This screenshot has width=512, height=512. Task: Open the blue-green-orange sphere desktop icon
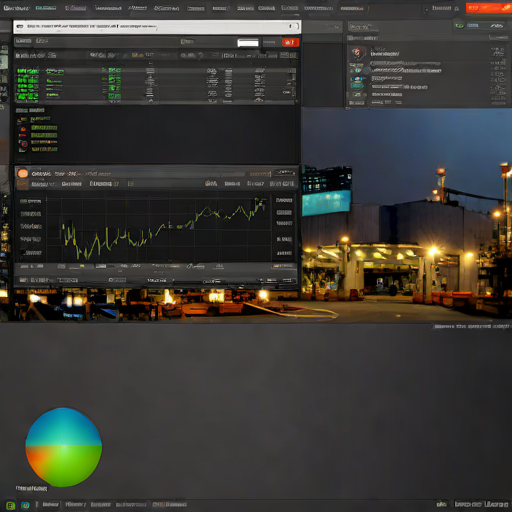(64, 447)
